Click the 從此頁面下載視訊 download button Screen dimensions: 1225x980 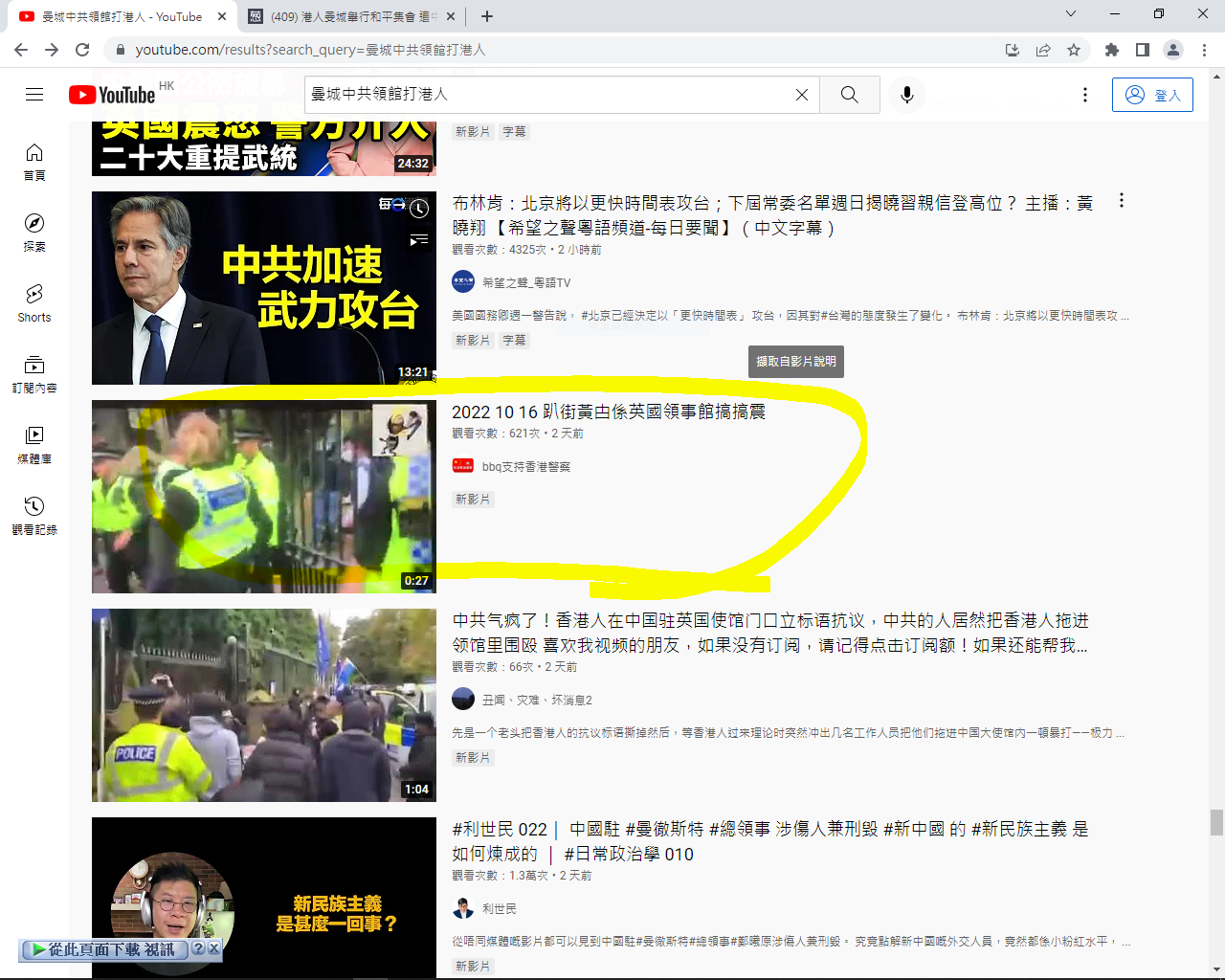[103, 949]
